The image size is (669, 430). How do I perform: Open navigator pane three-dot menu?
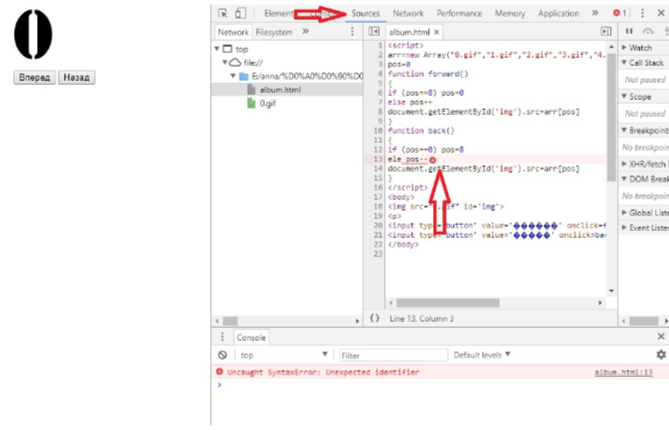(352, 32)
